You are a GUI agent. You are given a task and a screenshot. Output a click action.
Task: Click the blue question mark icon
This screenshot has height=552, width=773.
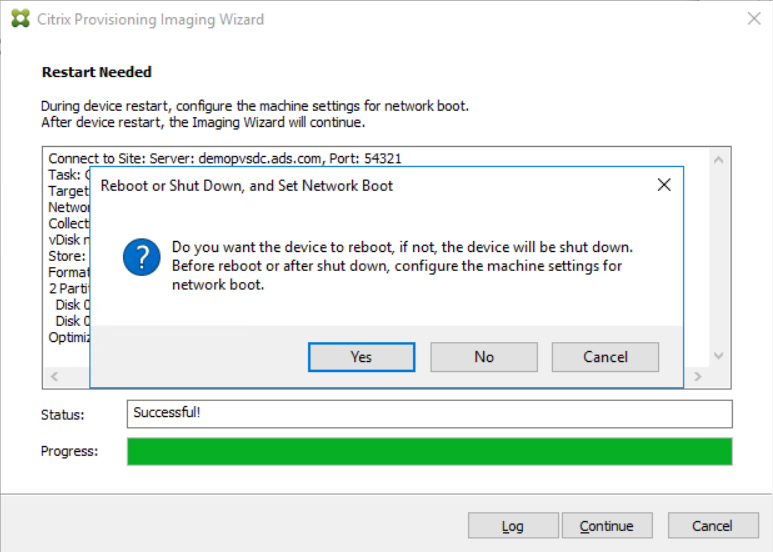pyautogui.click(x=141, y=257)
